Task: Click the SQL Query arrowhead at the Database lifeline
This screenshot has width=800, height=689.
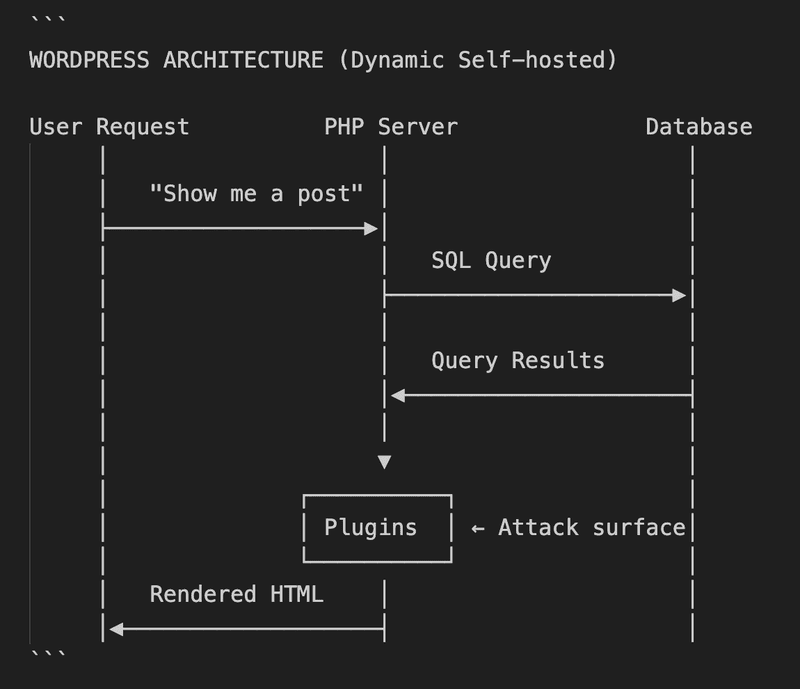Action: 680,295
